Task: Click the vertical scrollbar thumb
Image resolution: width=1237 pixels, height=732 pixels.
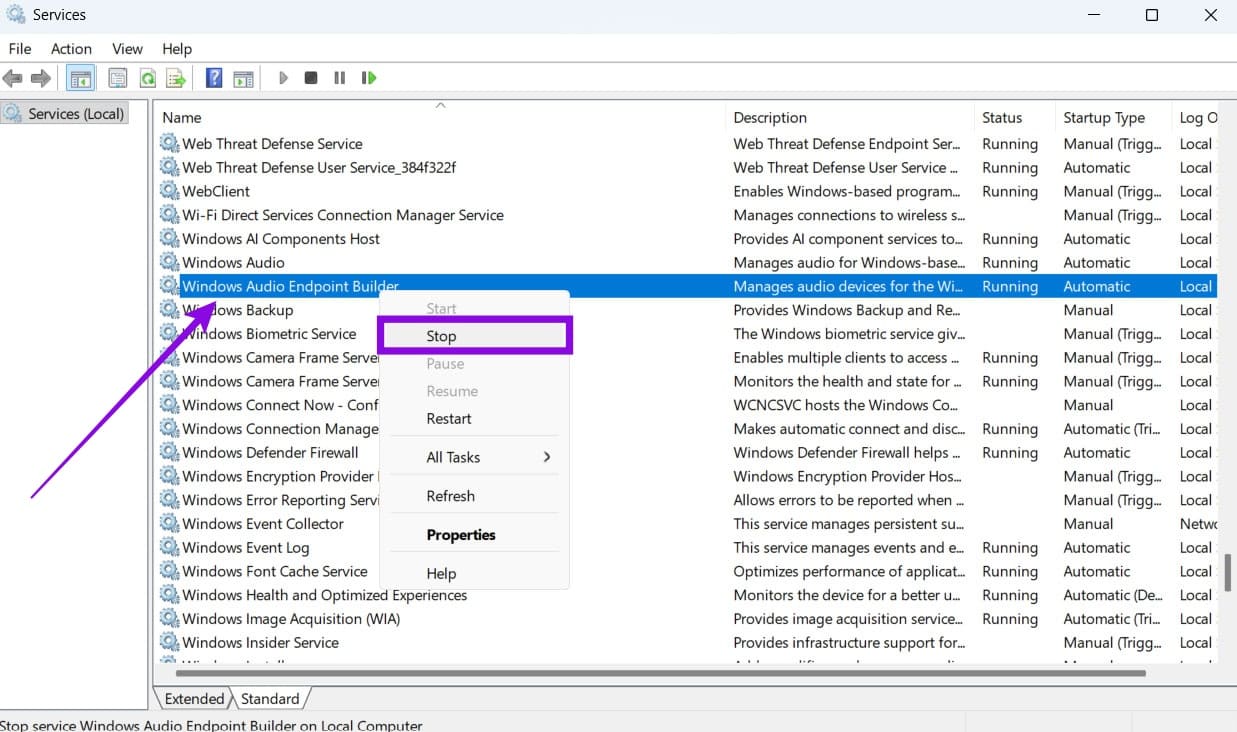Action: [x=1227, y=572]
